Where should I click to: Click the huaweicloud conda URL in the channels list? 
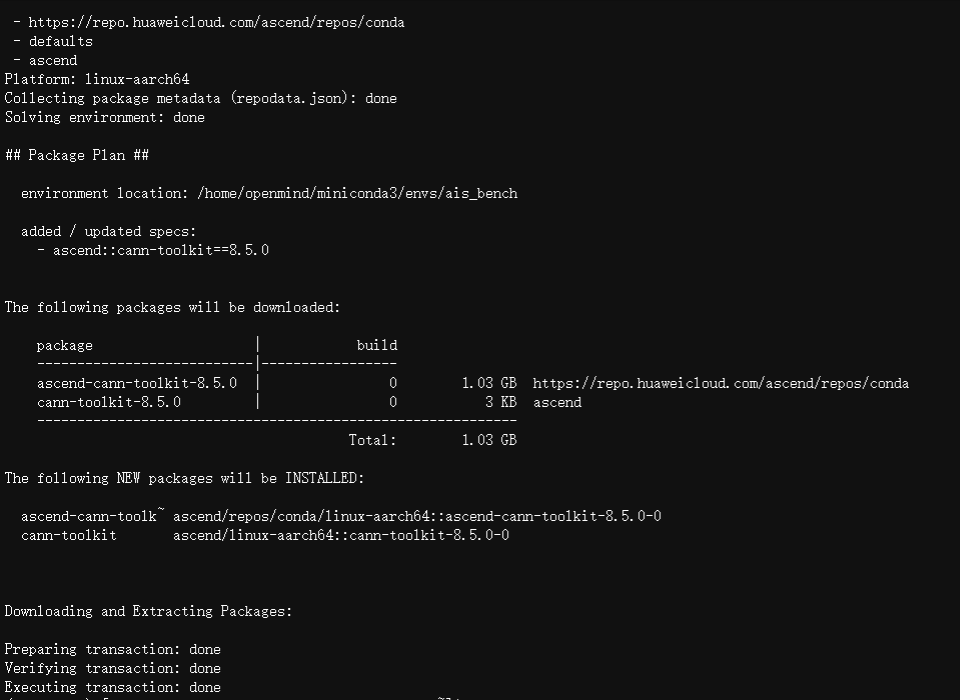click(216, 22)
